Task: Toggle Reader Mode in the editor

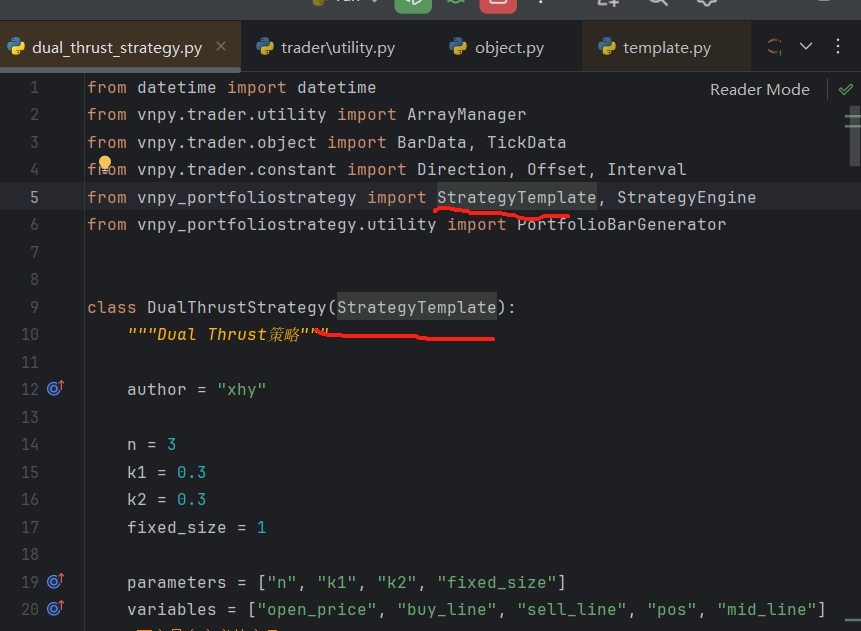Action: click(759, 90)
